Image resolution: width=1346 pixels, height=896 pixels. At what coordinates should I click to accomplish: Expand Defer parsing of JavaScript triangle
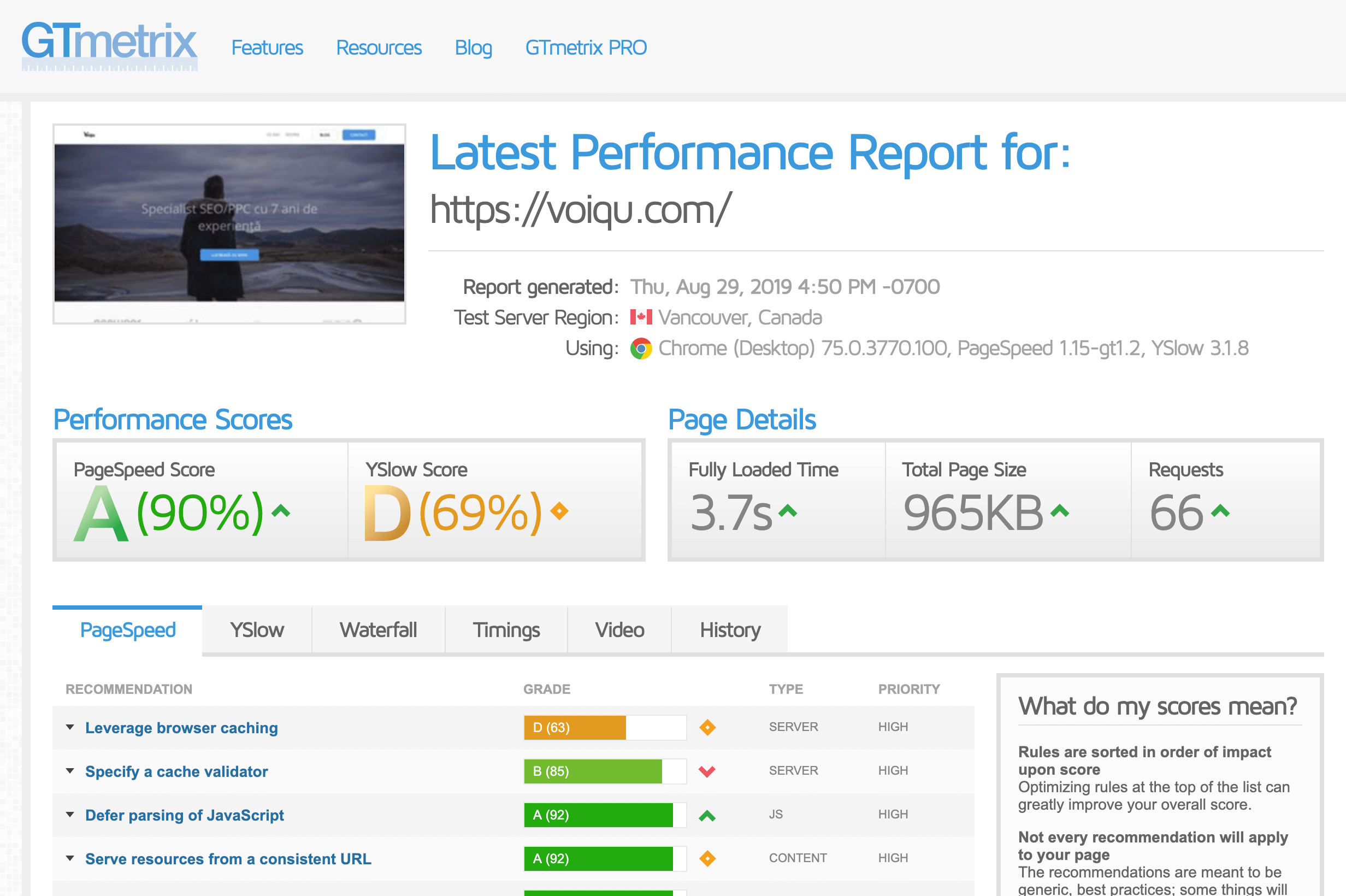point(70,814)
